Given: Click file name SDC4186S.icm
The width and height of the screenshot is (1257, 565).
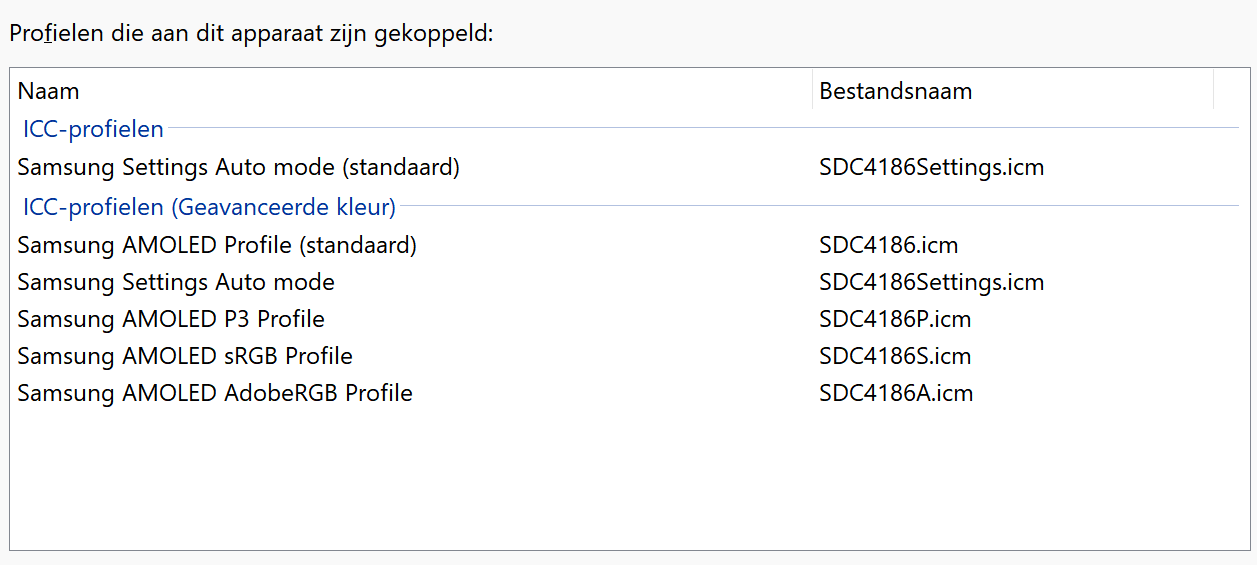Looking at the screenshot, I should point(895,356).
